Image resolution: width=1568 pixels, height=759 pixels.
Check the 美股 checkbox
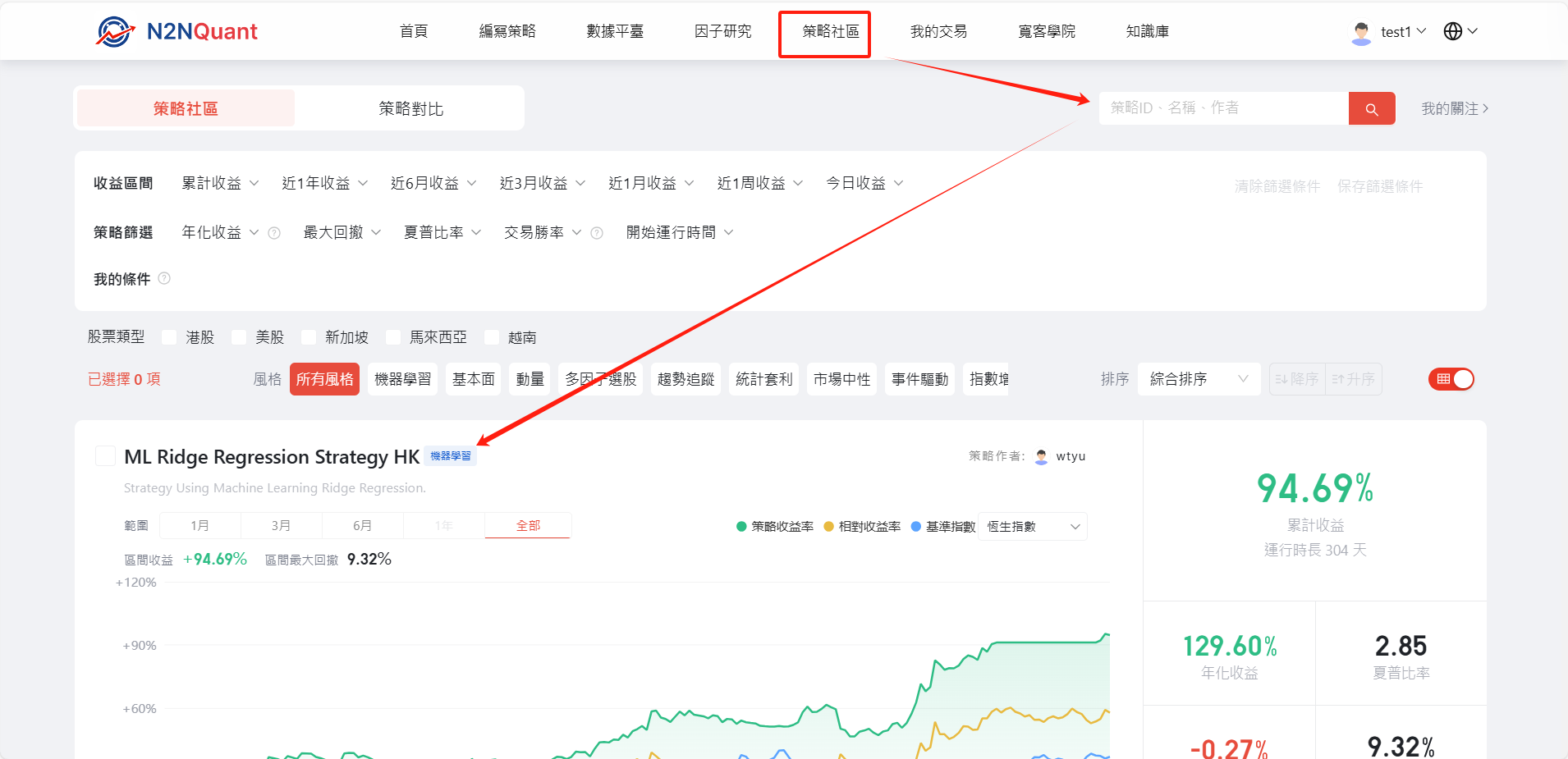point(239,337)
